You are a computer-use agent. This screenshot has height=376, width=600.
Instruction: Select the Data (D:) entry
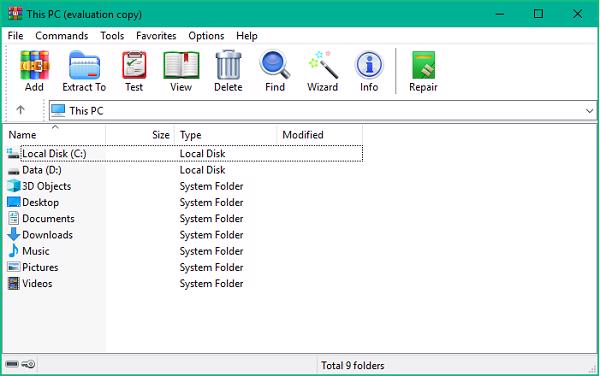pos(42,170)
